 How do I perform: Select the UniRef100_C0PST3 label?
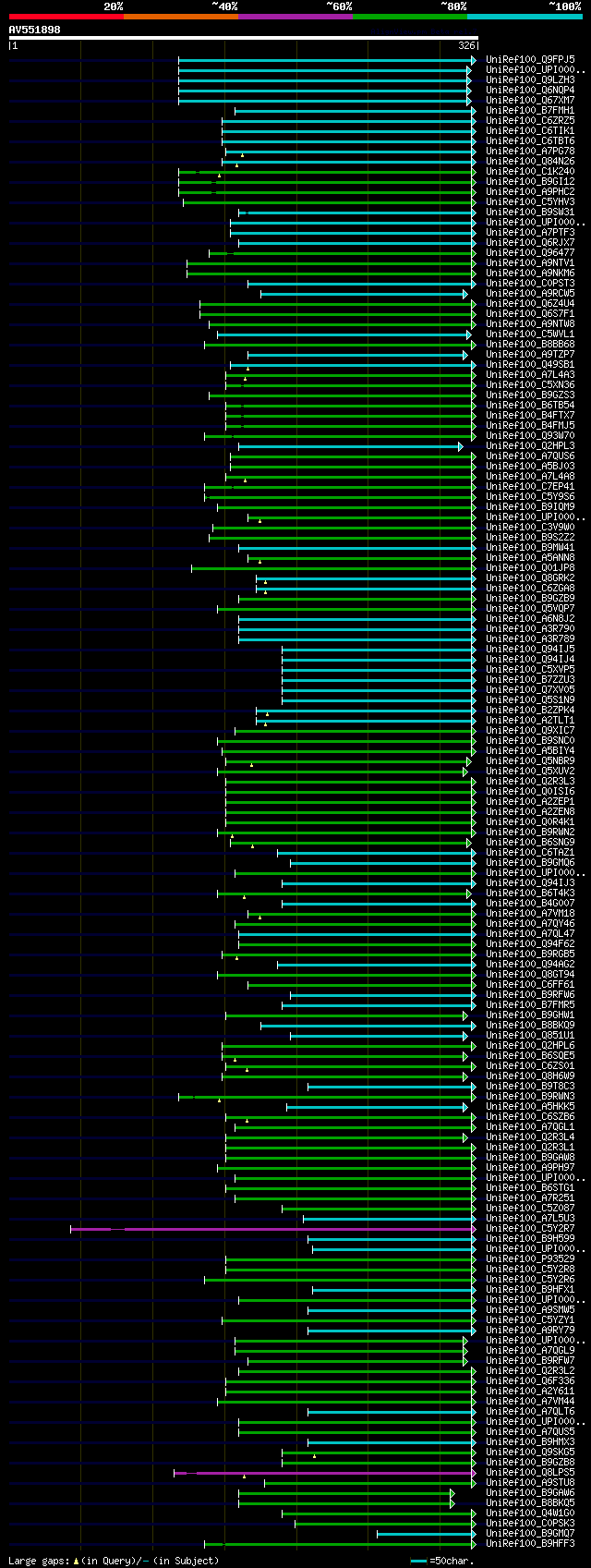pyautogui.click(x=530, y=284)
